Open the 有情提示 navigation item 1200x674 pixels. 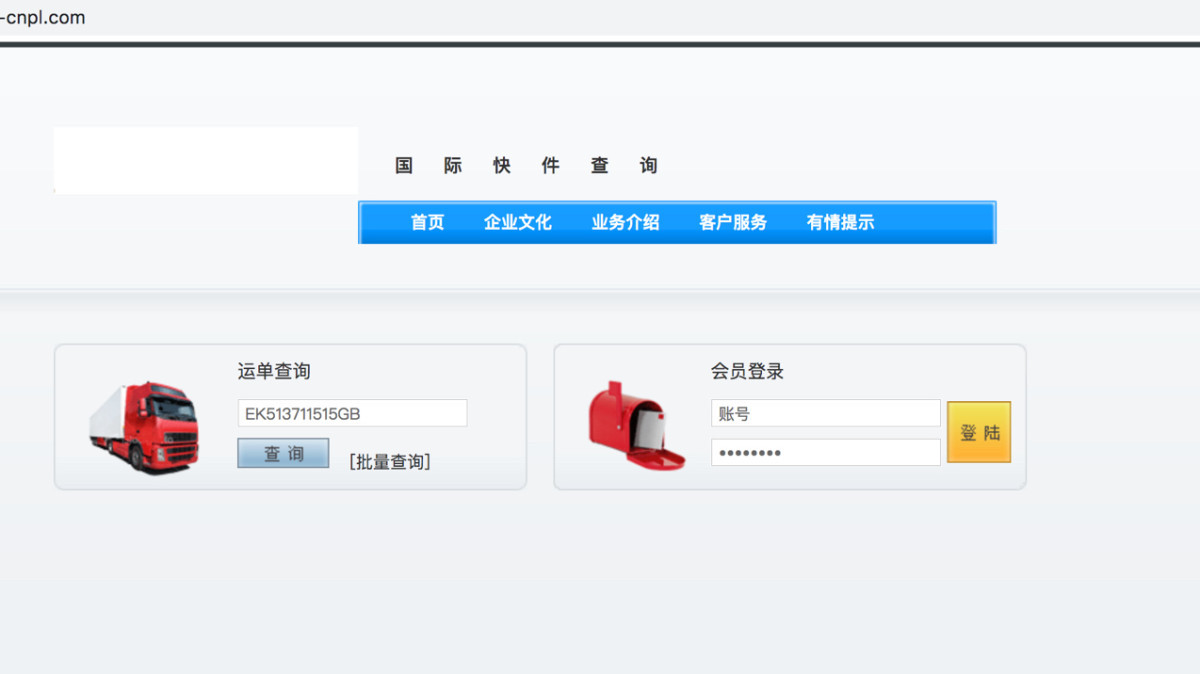(x=839, y=222)
